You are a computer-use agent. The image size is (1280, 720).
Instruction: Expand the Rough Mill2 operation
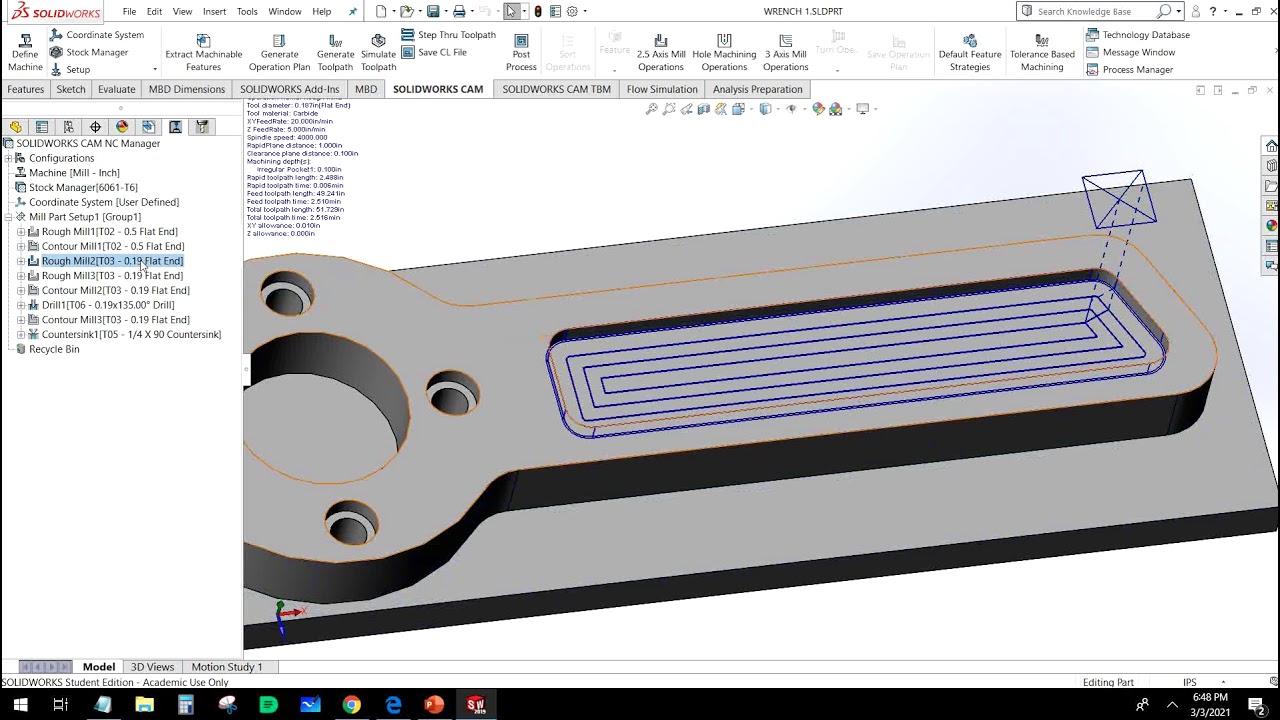point(21,261)
